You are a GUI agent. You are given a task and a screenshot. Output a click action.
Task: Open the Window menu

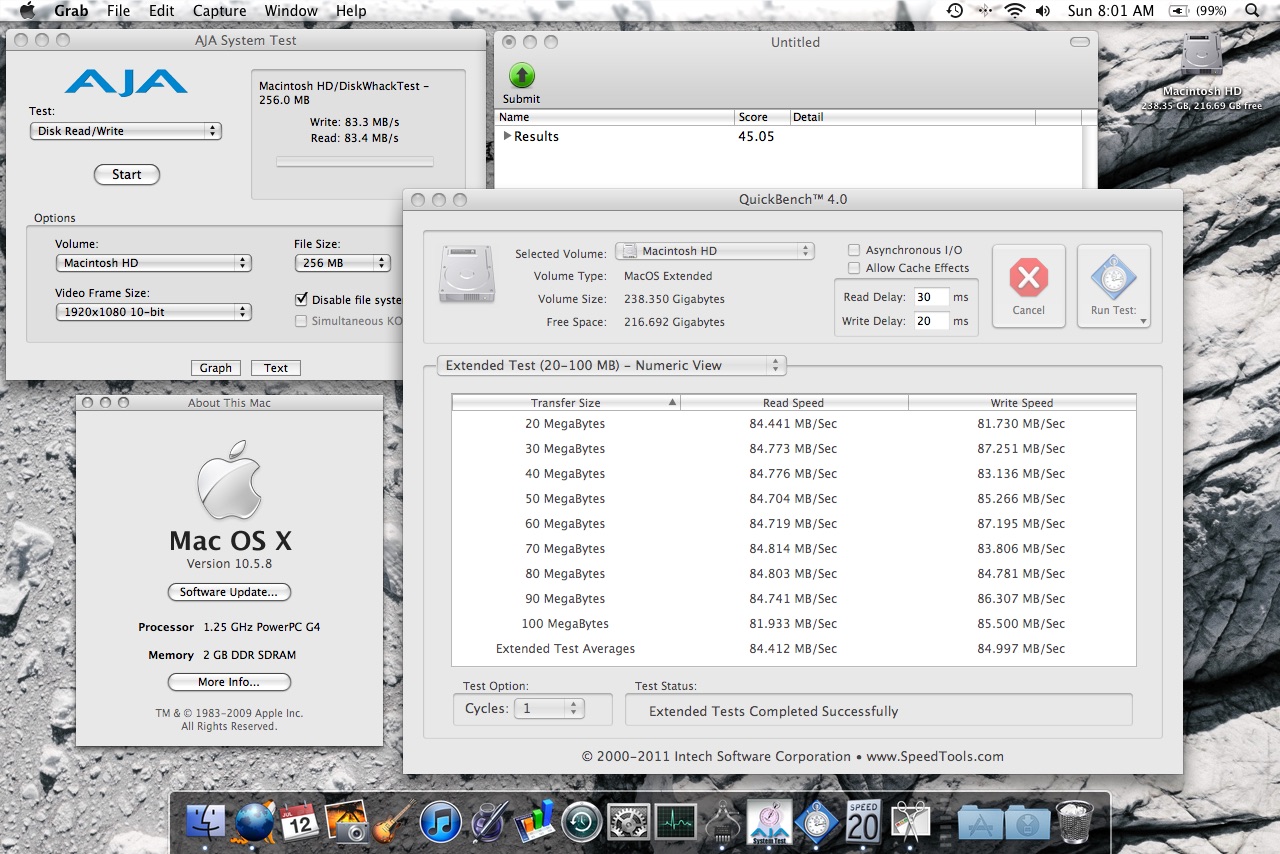[291, 11]
